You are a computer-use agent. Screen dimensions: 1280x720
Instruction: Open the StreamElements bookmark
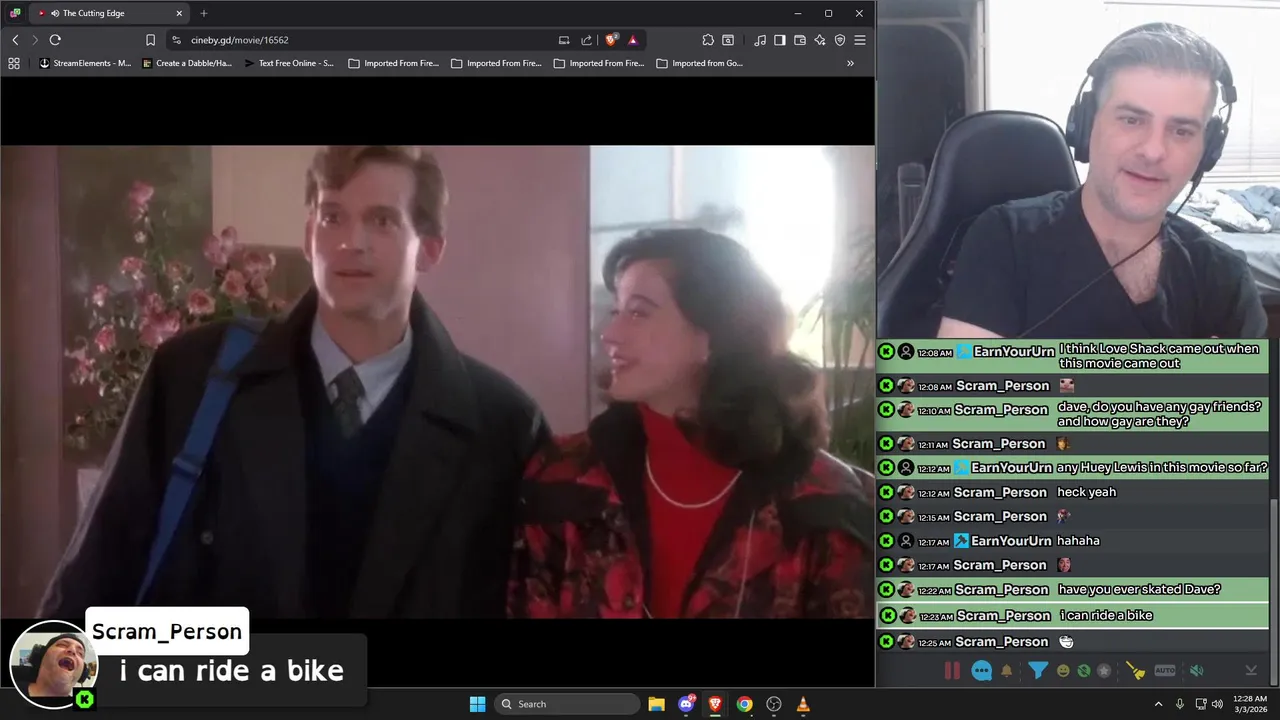point(85,63)
